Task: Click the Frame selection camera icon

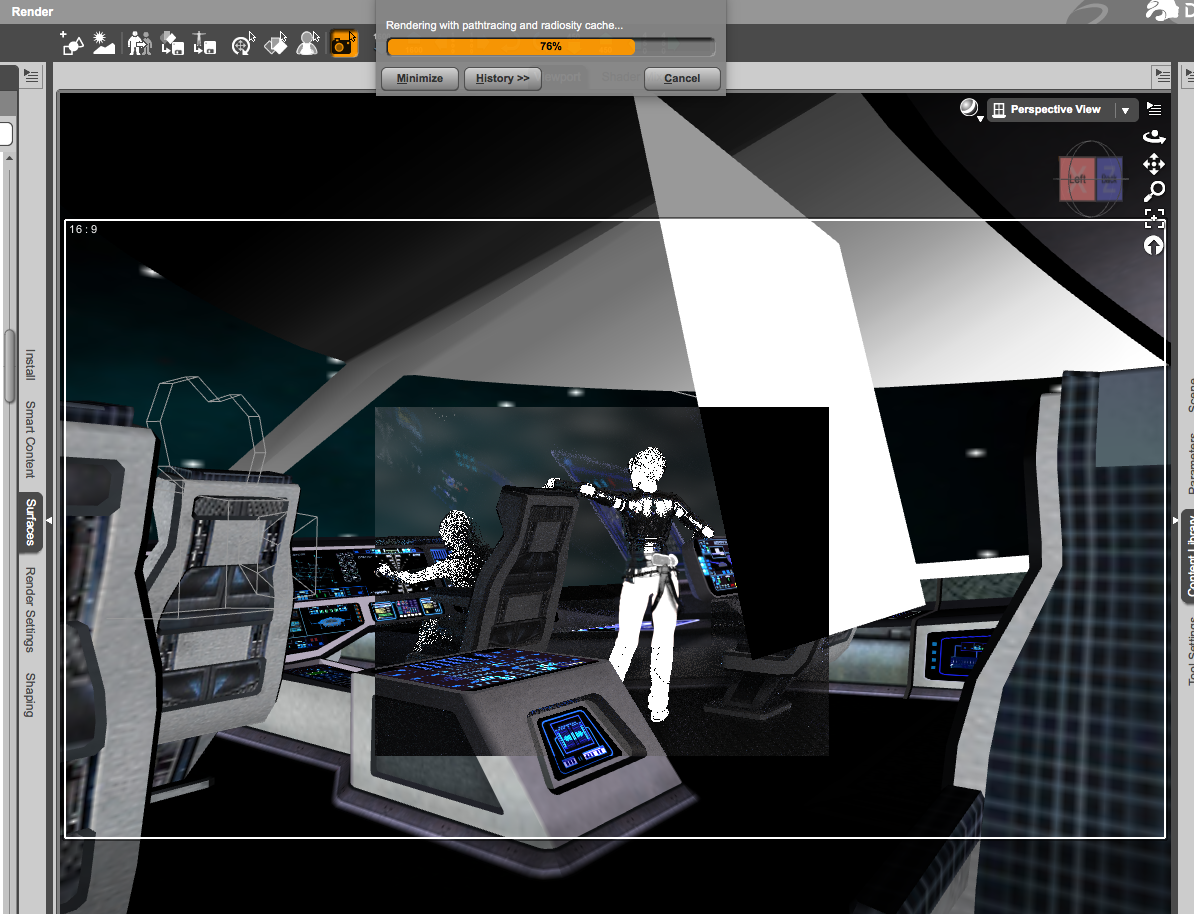Action: click(x=1154, y=219)
